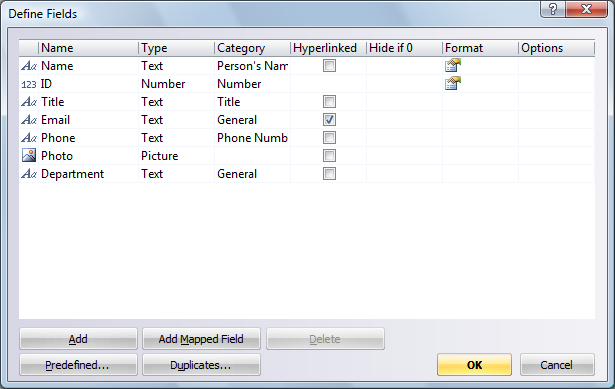Screen dimensions: 615x389
Task: Open the Category cell showing Person's Name
Action: point(252,65)
